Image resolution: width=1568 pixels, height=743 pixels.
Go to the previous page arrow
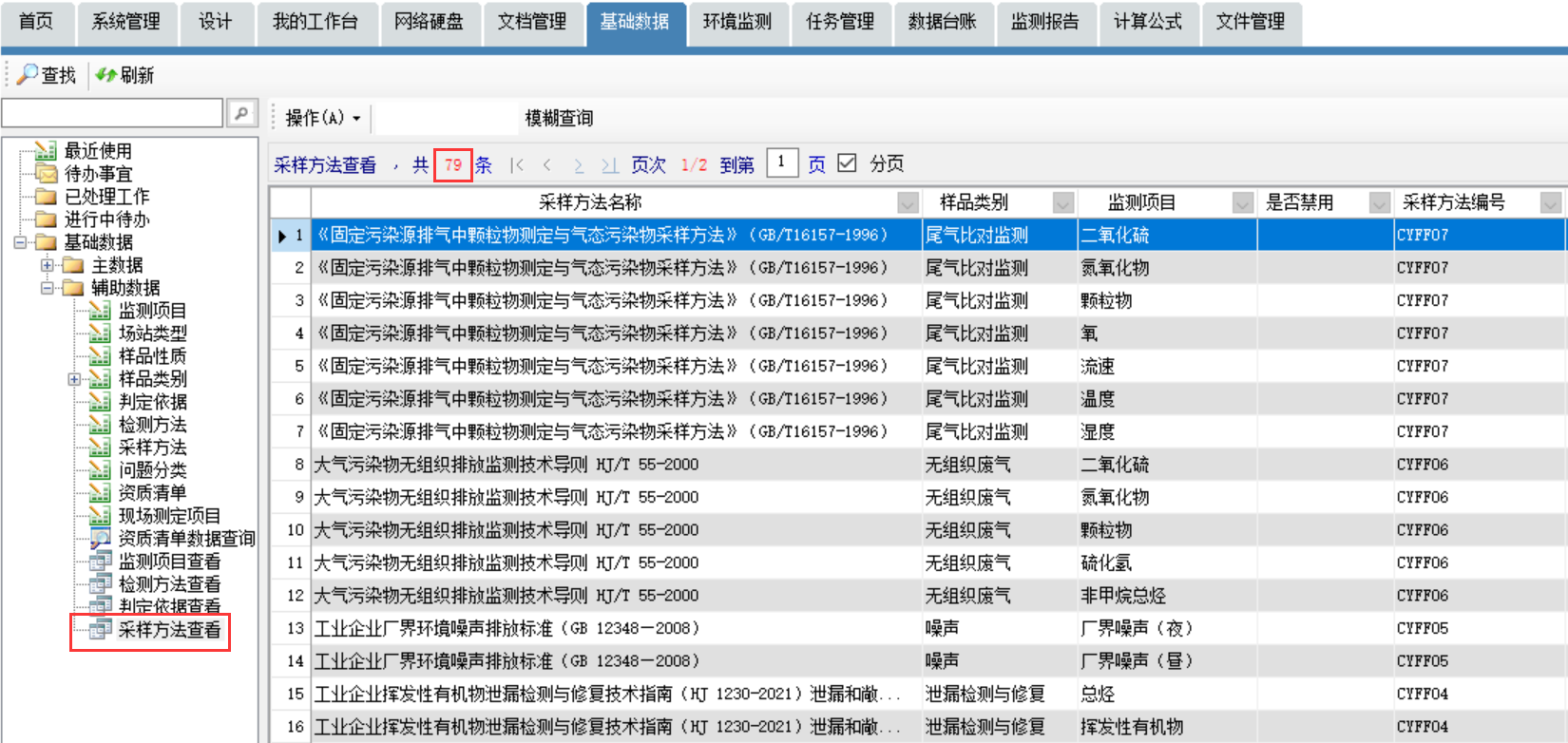click(x=546, y=165)
